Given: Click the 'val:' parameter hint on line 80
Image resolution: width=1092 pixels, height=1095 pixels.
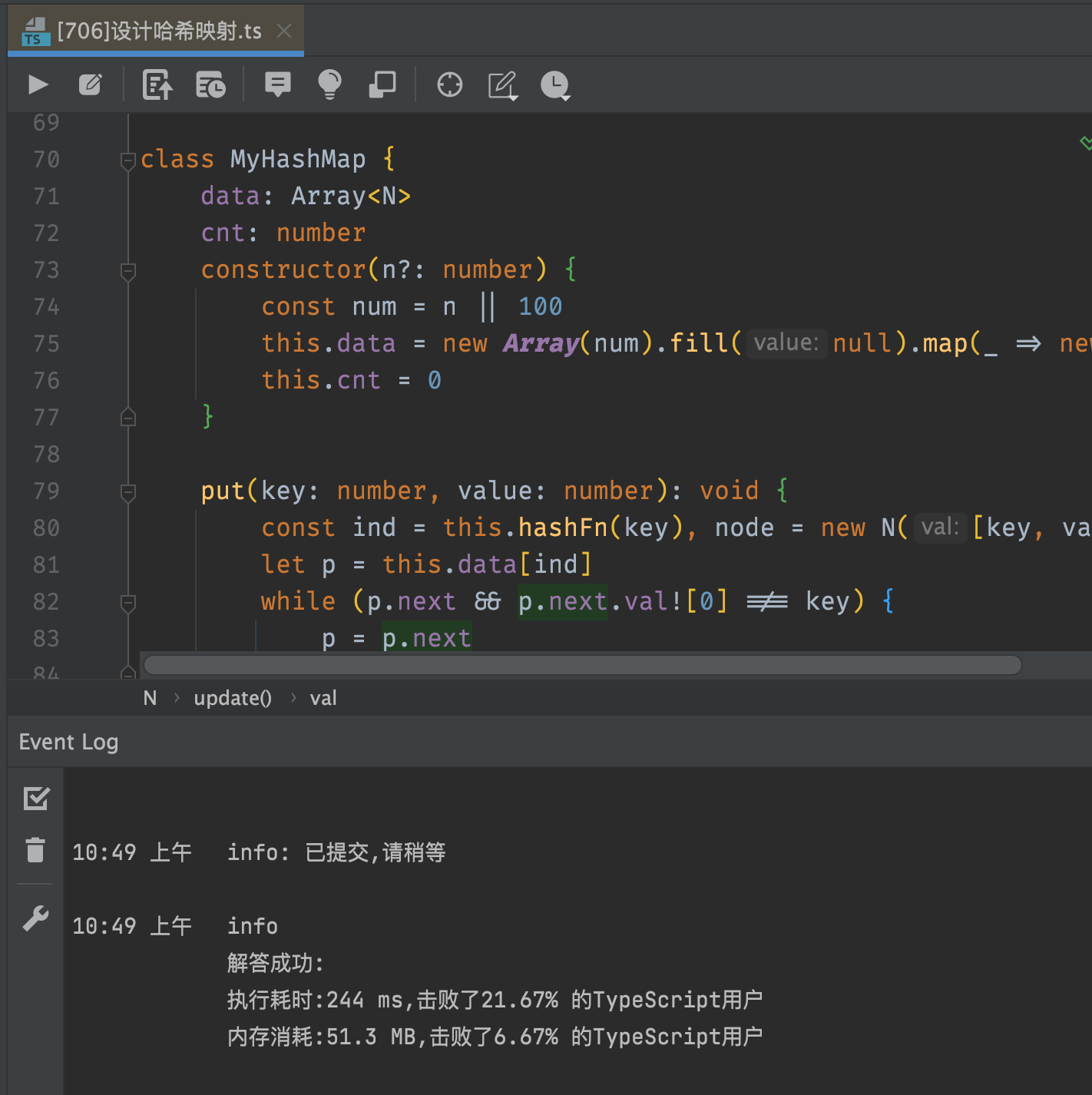Looking at the screenshot, I should [x=940, y=527].
